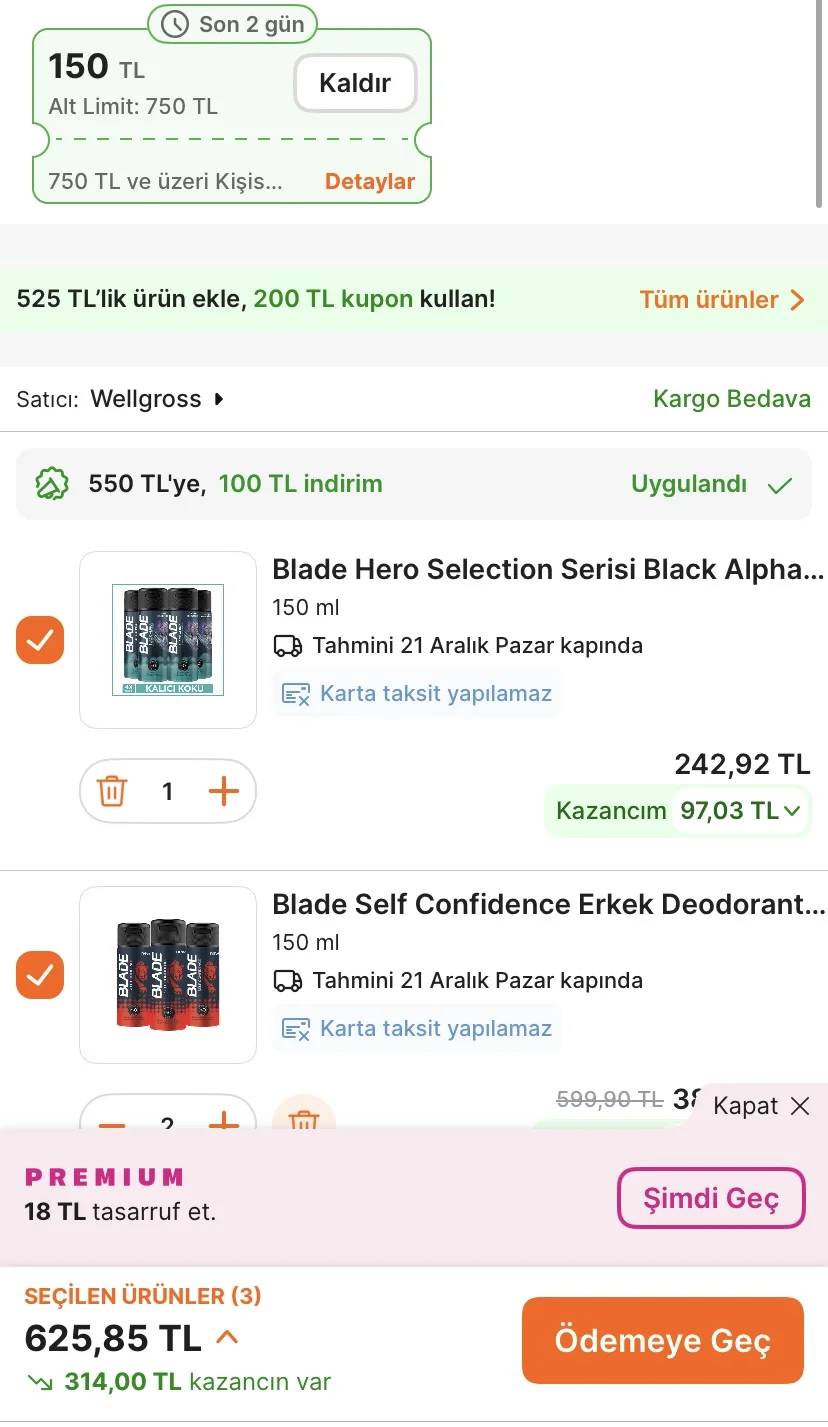
Task: Click the card installment icon on Blade Self Confidence
Action: [x=296, y=1028]
